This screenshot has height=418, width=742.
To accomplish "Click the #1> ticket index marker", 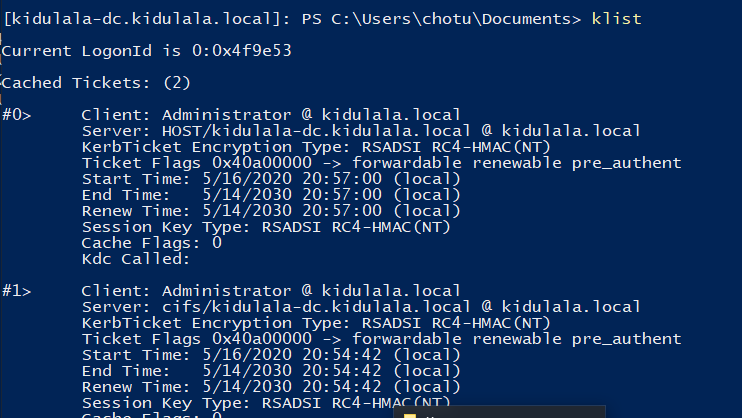I will pyautogui.click(x=16, y=291).
